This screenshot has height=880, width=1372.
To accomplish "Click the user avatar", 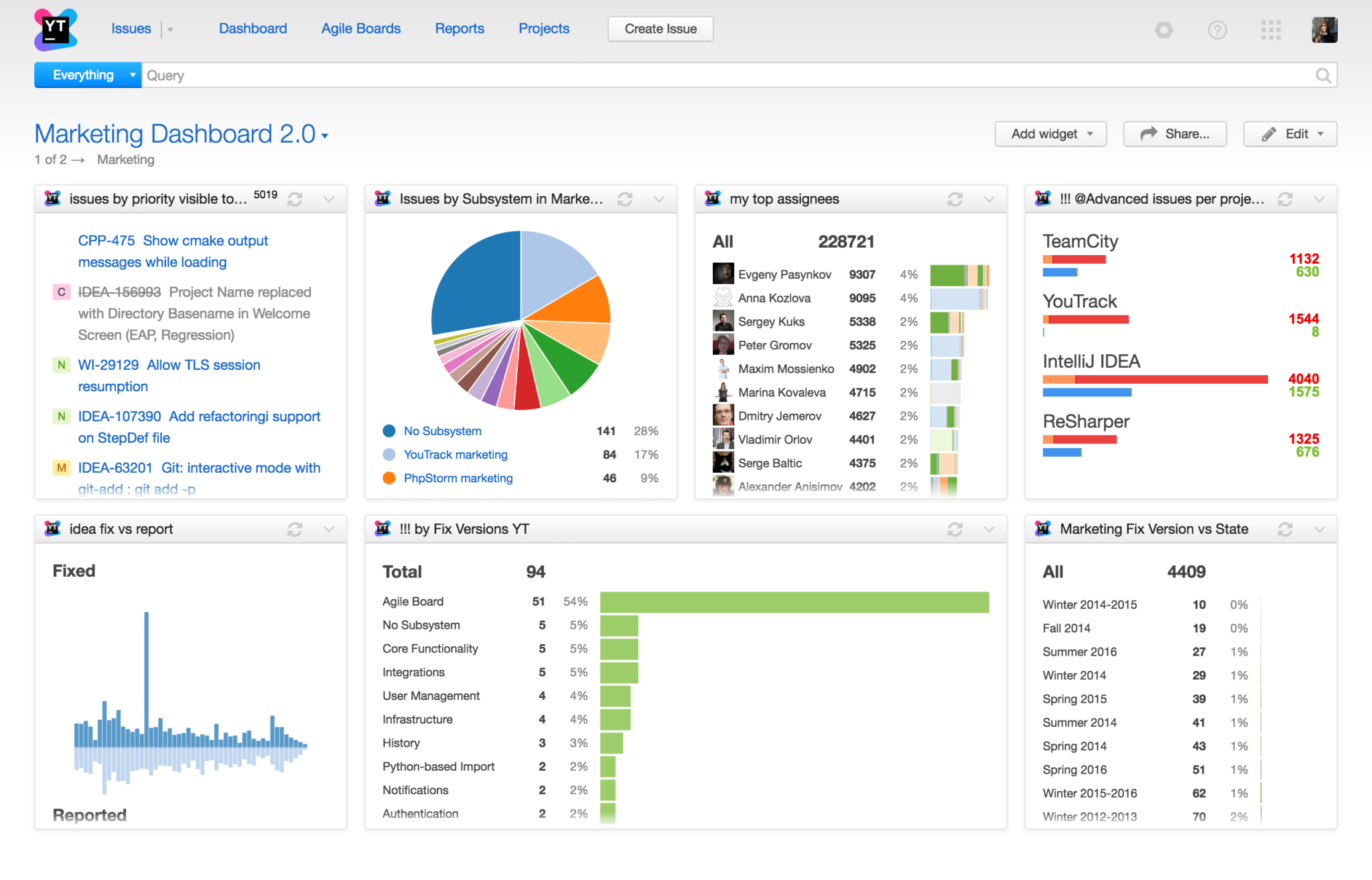I will coord(1324,29).
